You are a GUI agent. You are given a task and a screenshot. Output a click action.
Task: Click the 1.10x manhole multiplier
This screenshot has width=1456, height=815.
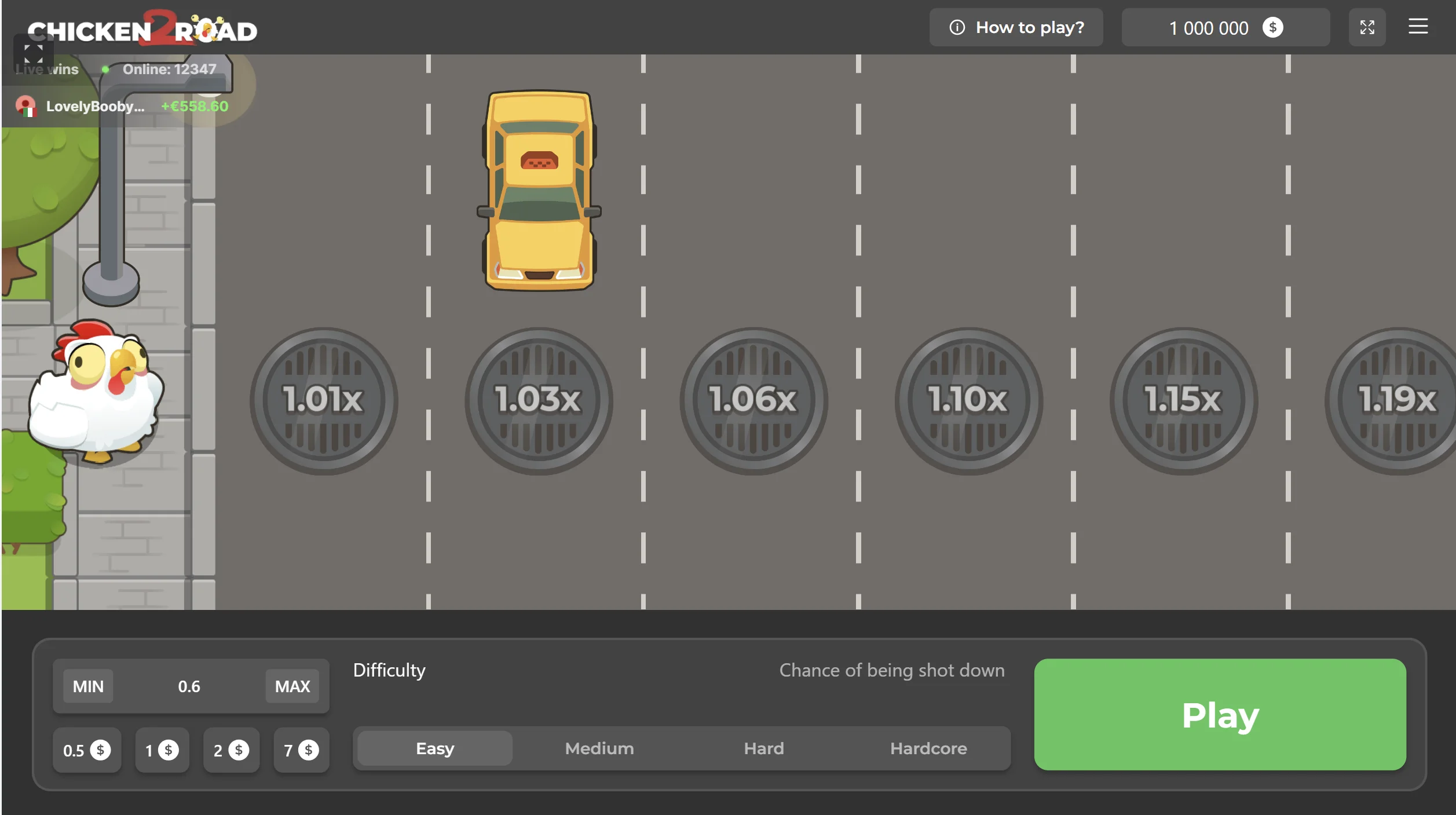click(968, 400)
